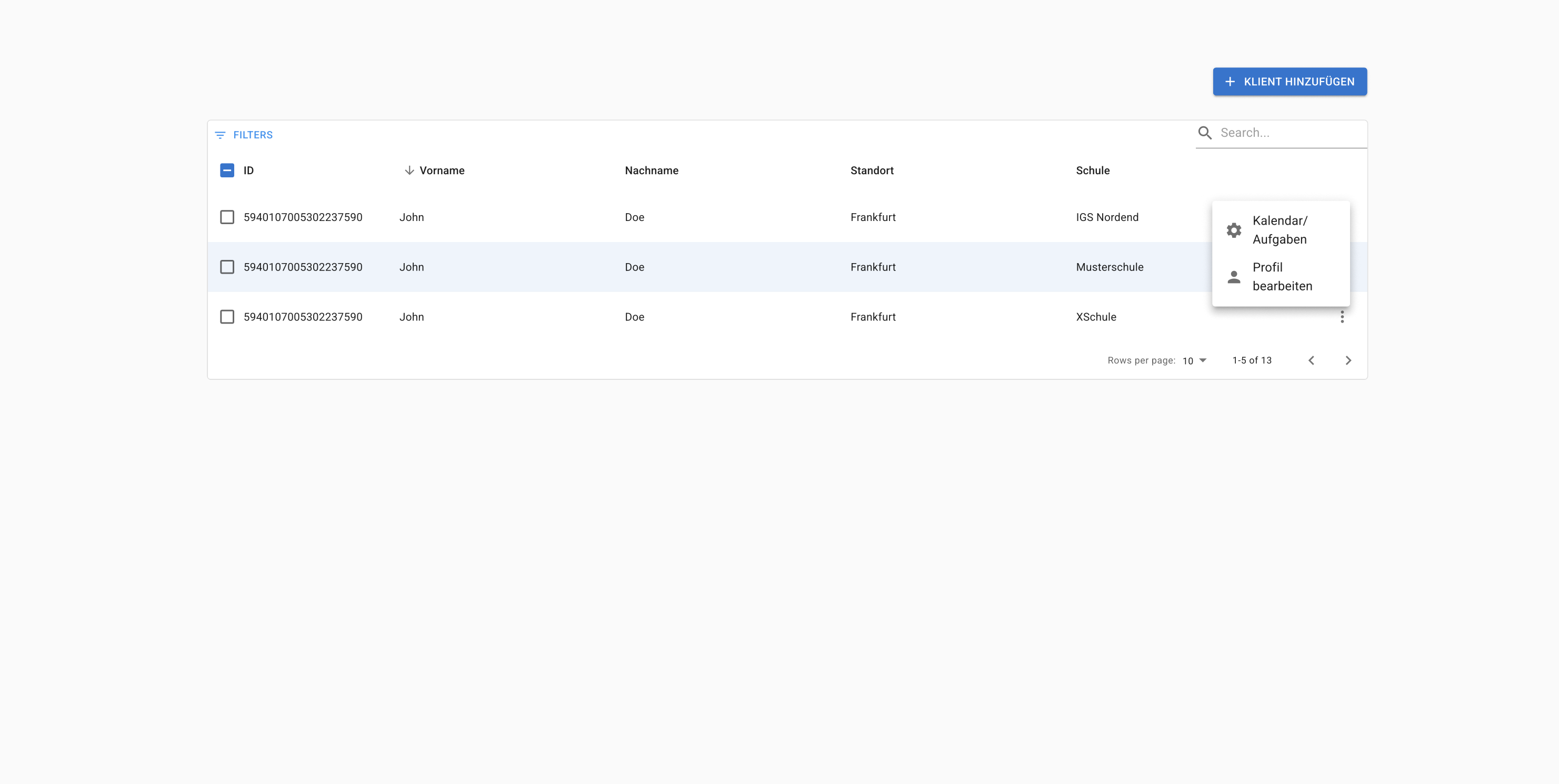Open three-dot menu for XSchule row
Image resolution: width=1559 pixels, height=784 pixels.
(x=1342, y=317)
